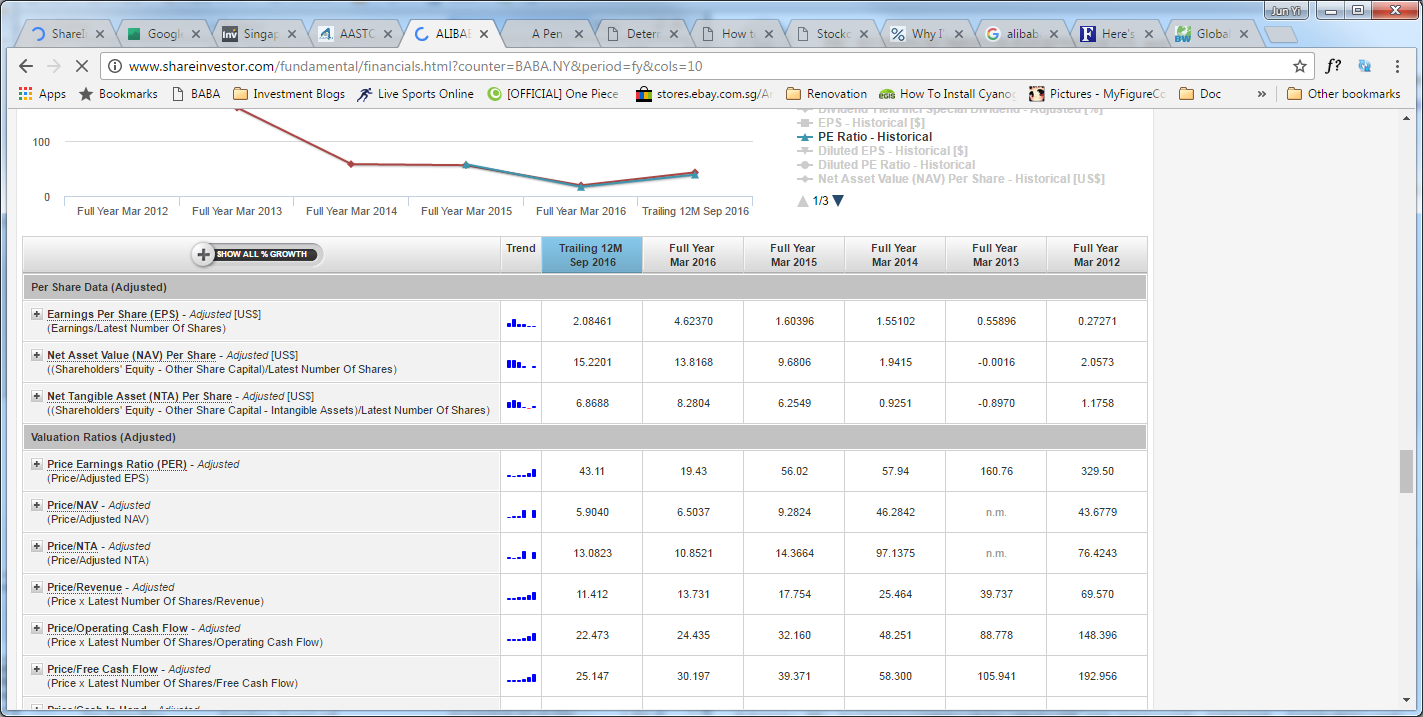This screenshot has width=1423, height=717.
Task: Select the Trailing 12M Sep 2016 column header
Action: tap(591, 255)
